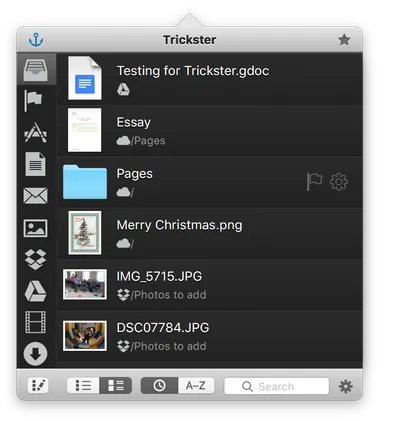Open settings gear in bottom bar

click(x=346, y=386)
